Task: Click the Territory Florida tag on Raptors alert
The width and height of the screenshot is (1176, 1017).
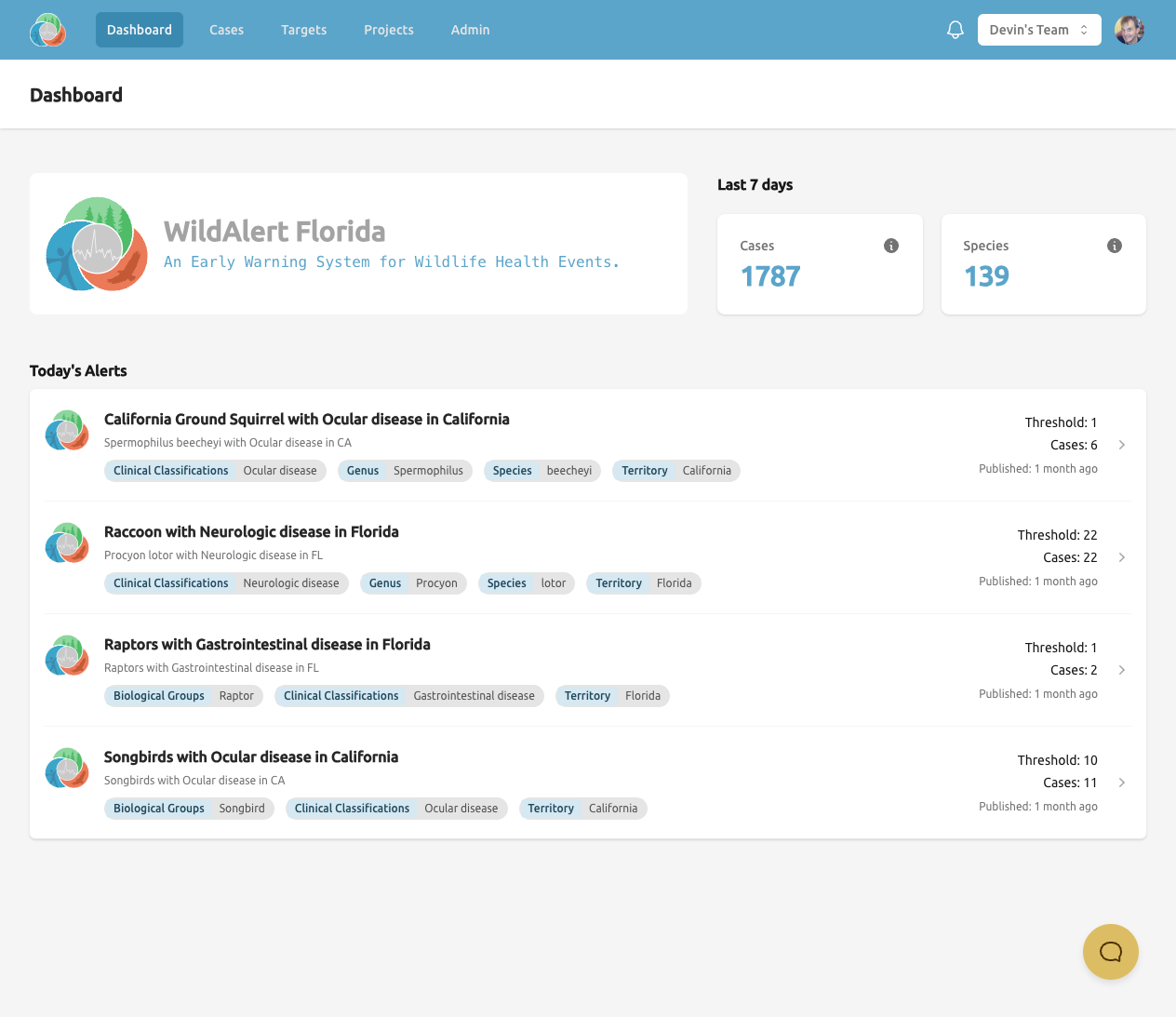Action: pos(612,695)
